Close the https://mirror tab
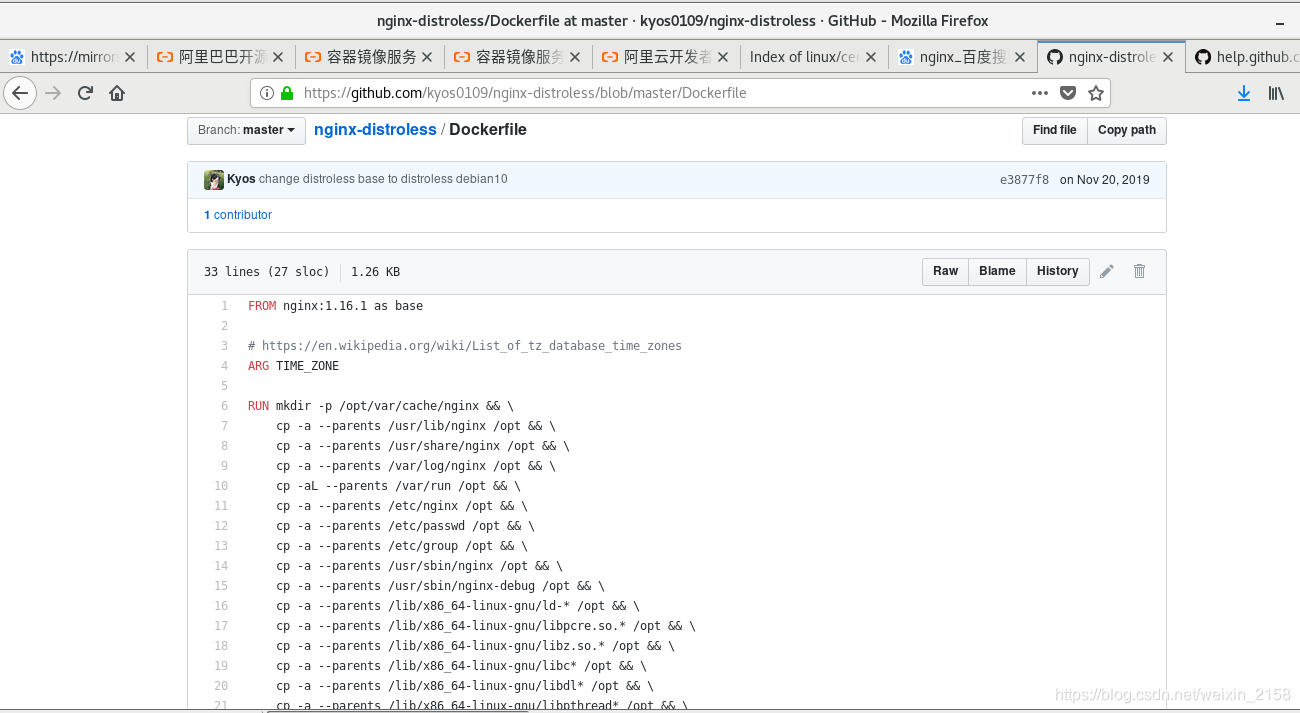The image size is (1300, 713). pos(130,57)
